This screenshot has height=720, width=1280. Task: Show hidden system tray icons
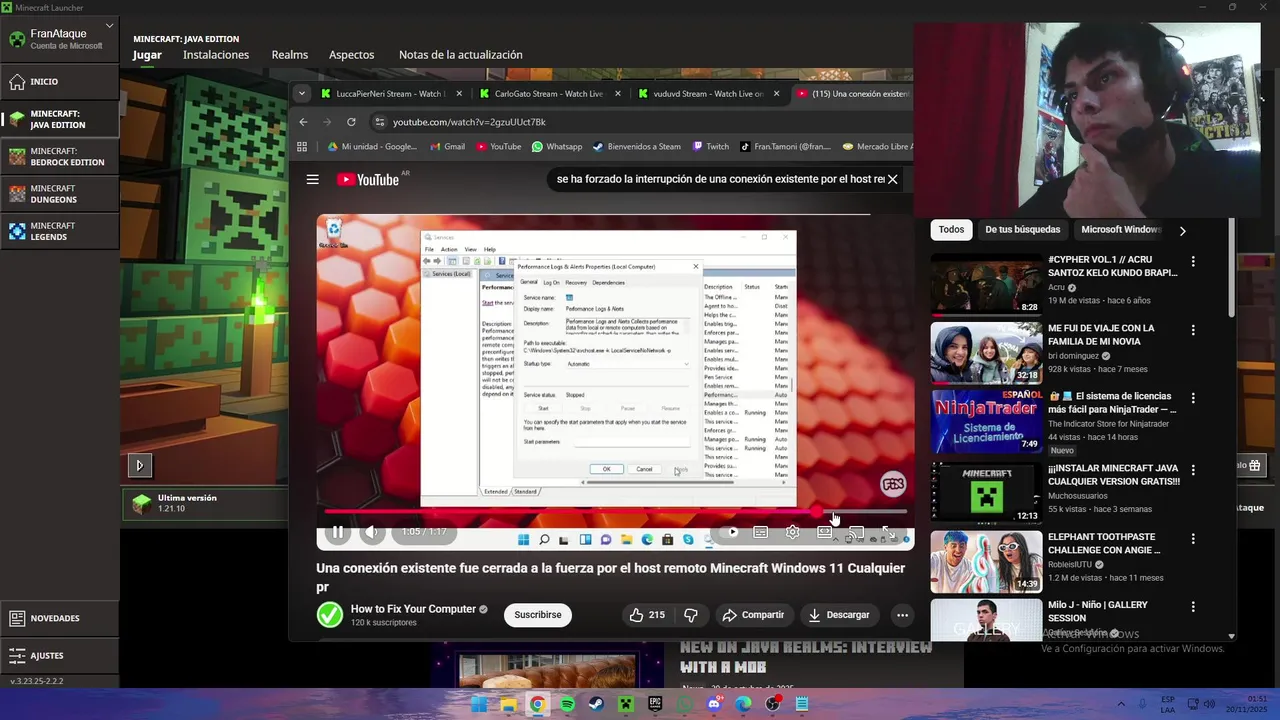[1120, 704]
